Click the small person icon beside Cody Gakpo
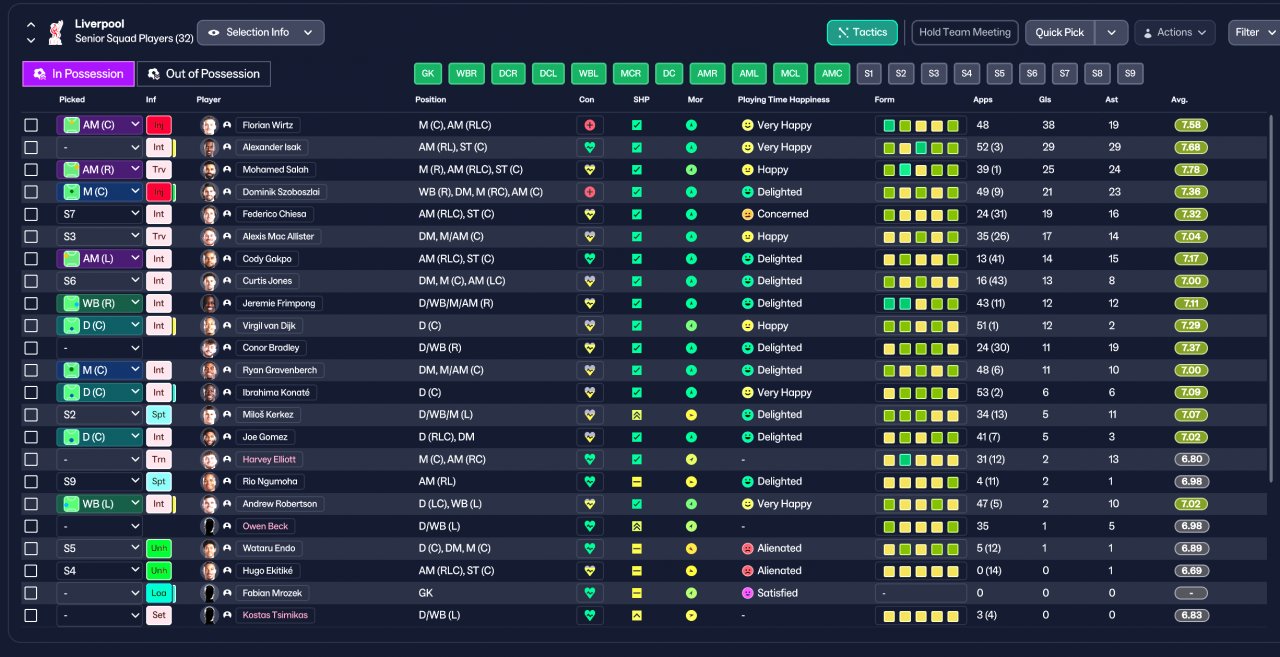Image resolution: width=1280 pixels, height=657 pixels. [x=227, y=259]
